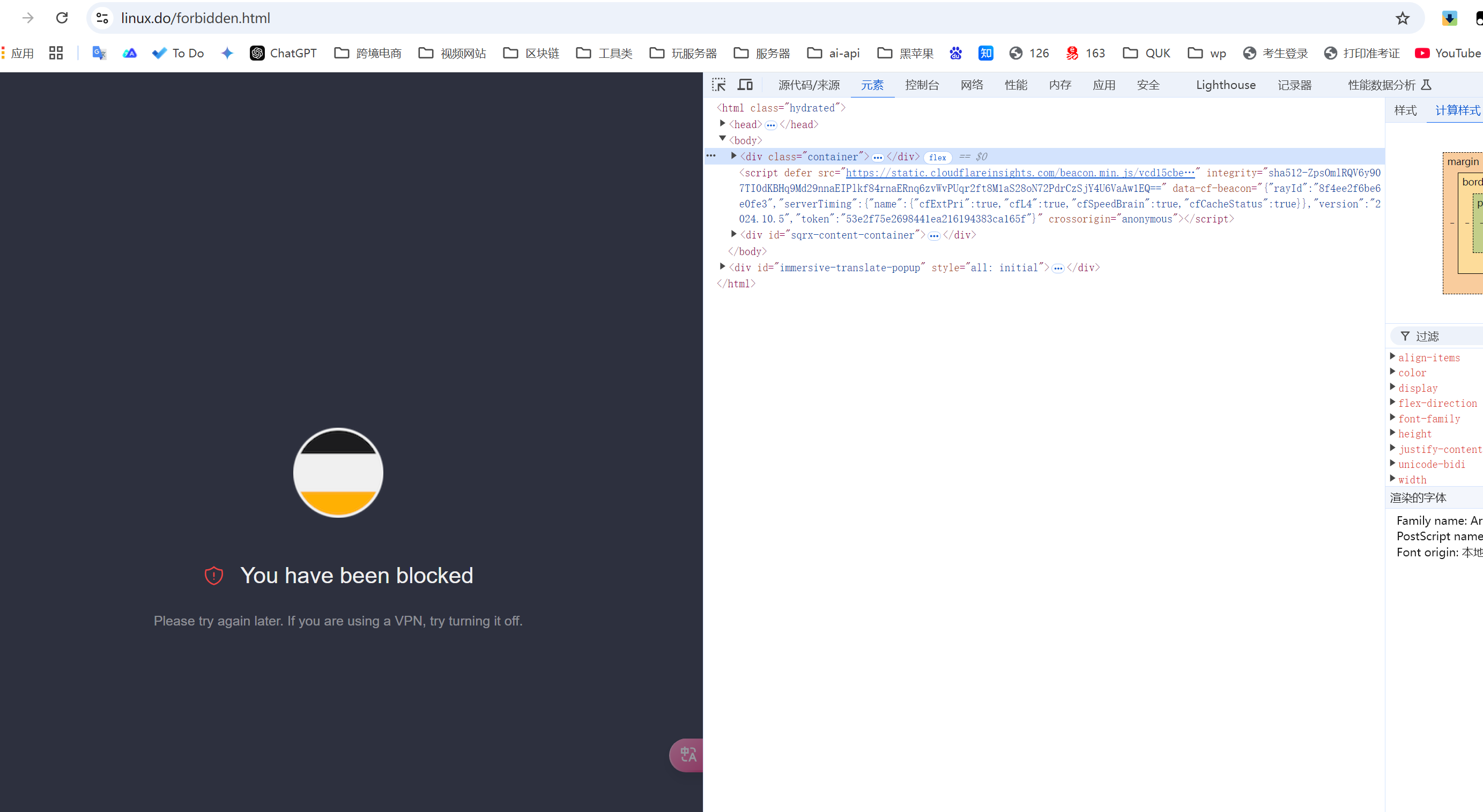Switch to the 安全 security tab
This screenshot has width=1483, height=812.
pyautogui.click(x=1148, y=85)
